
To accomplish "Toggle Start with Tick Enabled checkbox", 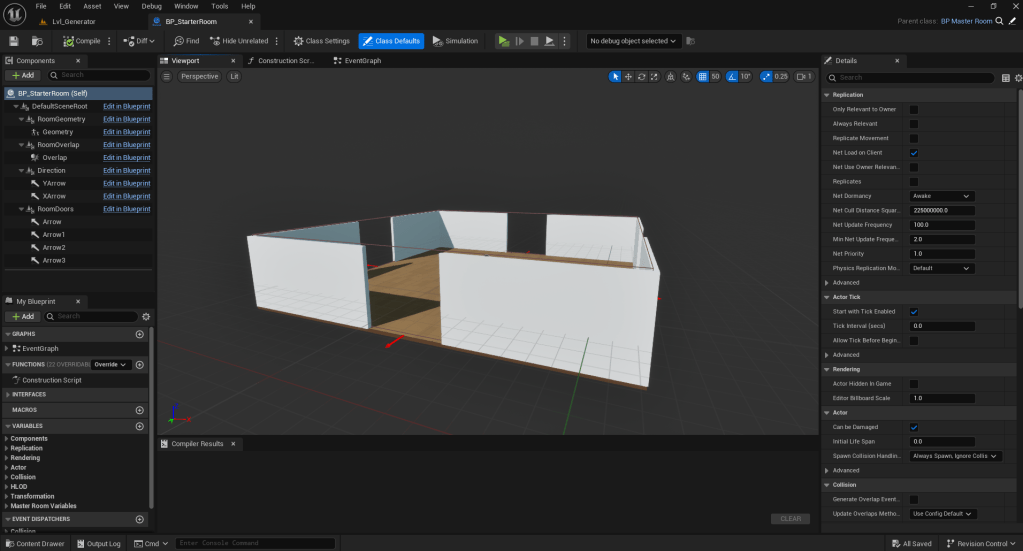I will click(914, 312).
